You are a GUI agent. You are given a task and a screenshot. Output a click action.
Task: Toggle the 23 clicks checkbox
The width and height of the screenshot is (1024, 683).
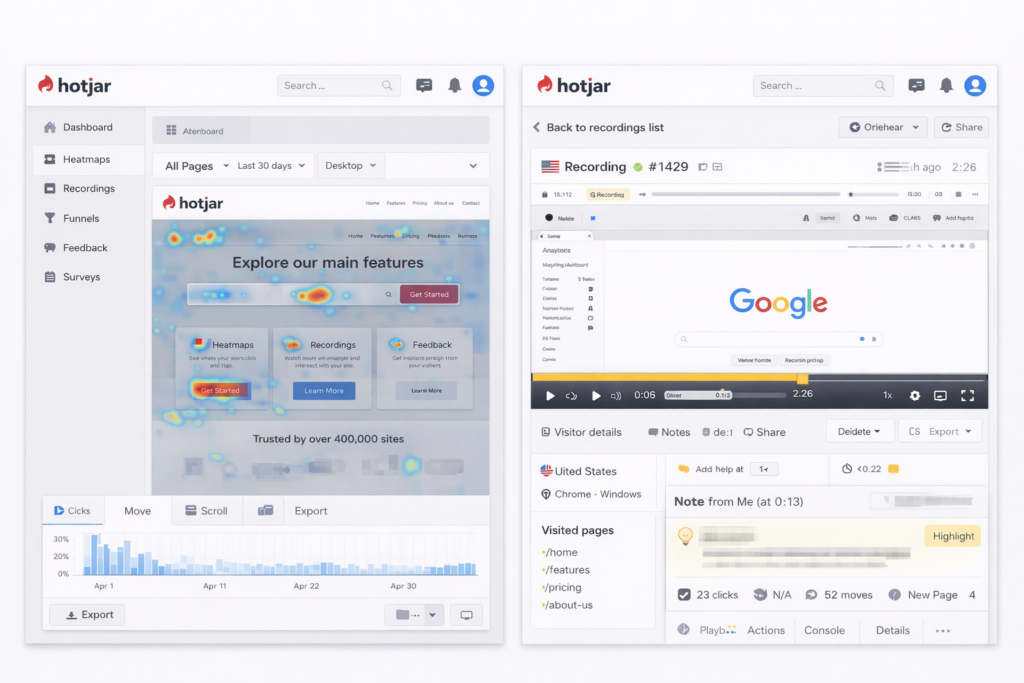[x=684, y=595]
